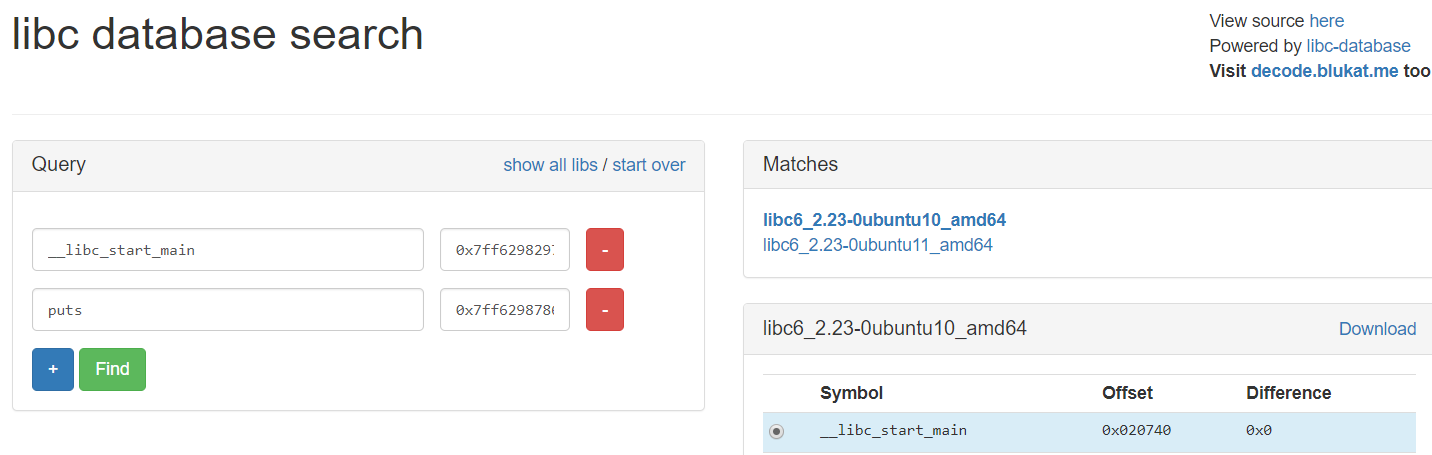
Task: Add a new symbol query row
Action: (x=53, y=369)
